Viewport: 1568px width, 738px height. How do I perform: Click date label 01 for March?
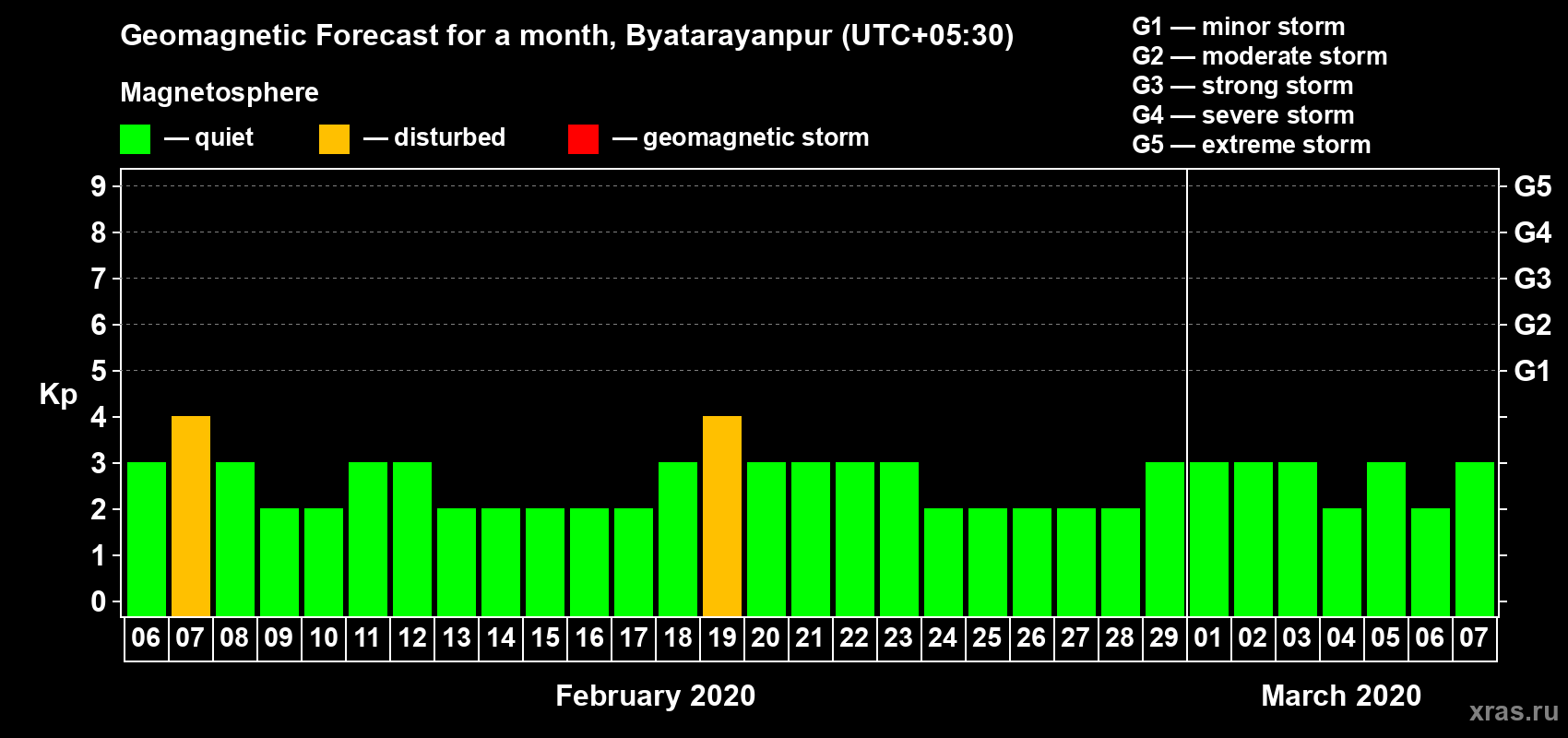click(x=1208, y=638)
